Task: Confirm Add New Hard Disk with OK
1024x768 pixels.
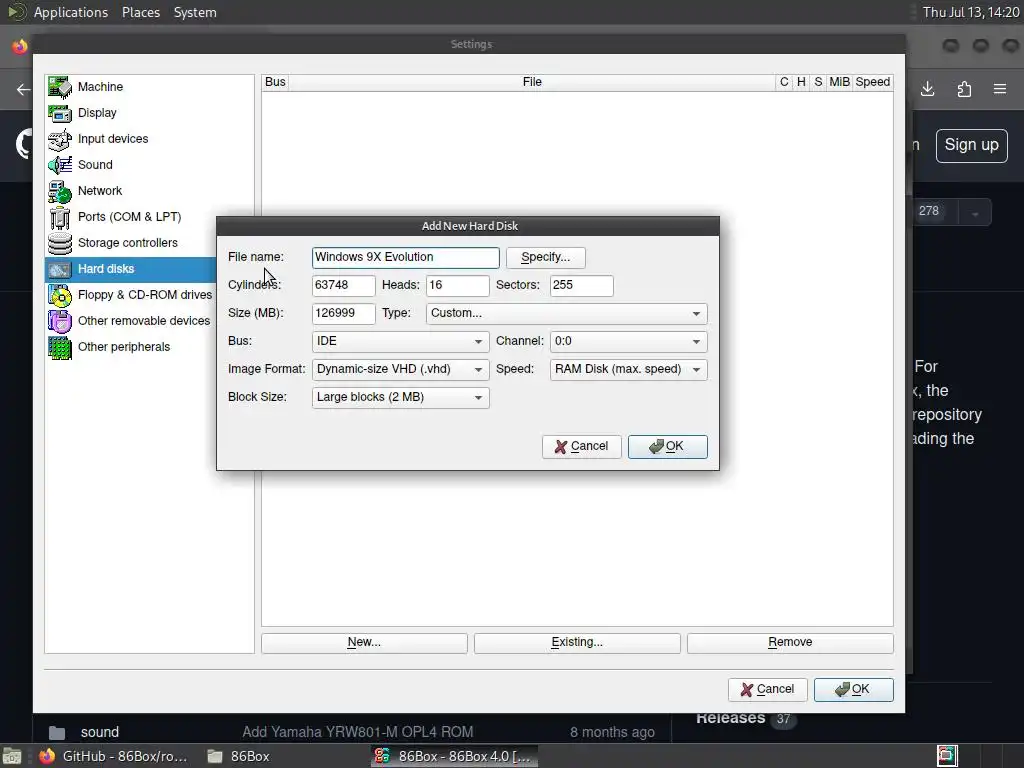Action: coord(667,447)
